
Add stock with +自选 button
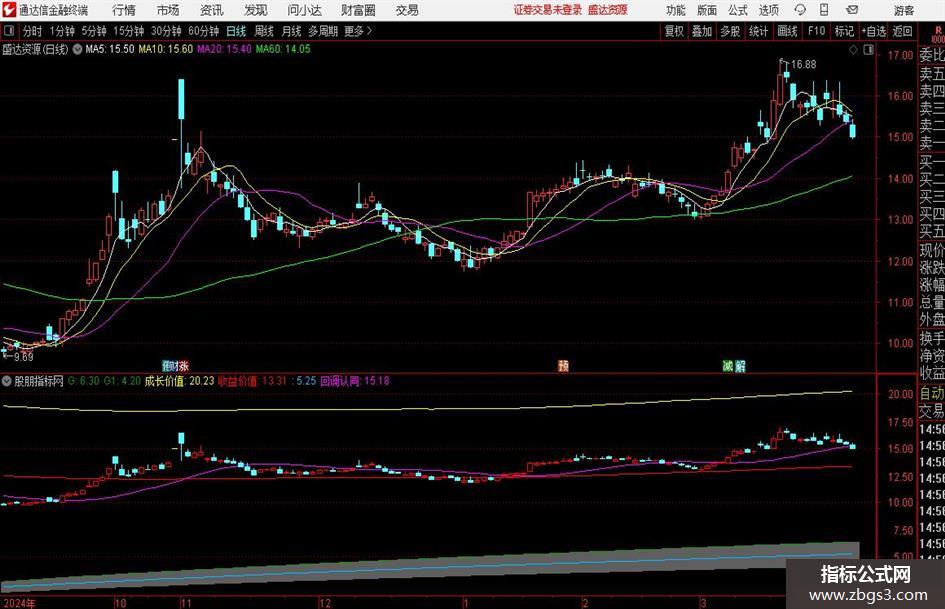click(873, 31)
